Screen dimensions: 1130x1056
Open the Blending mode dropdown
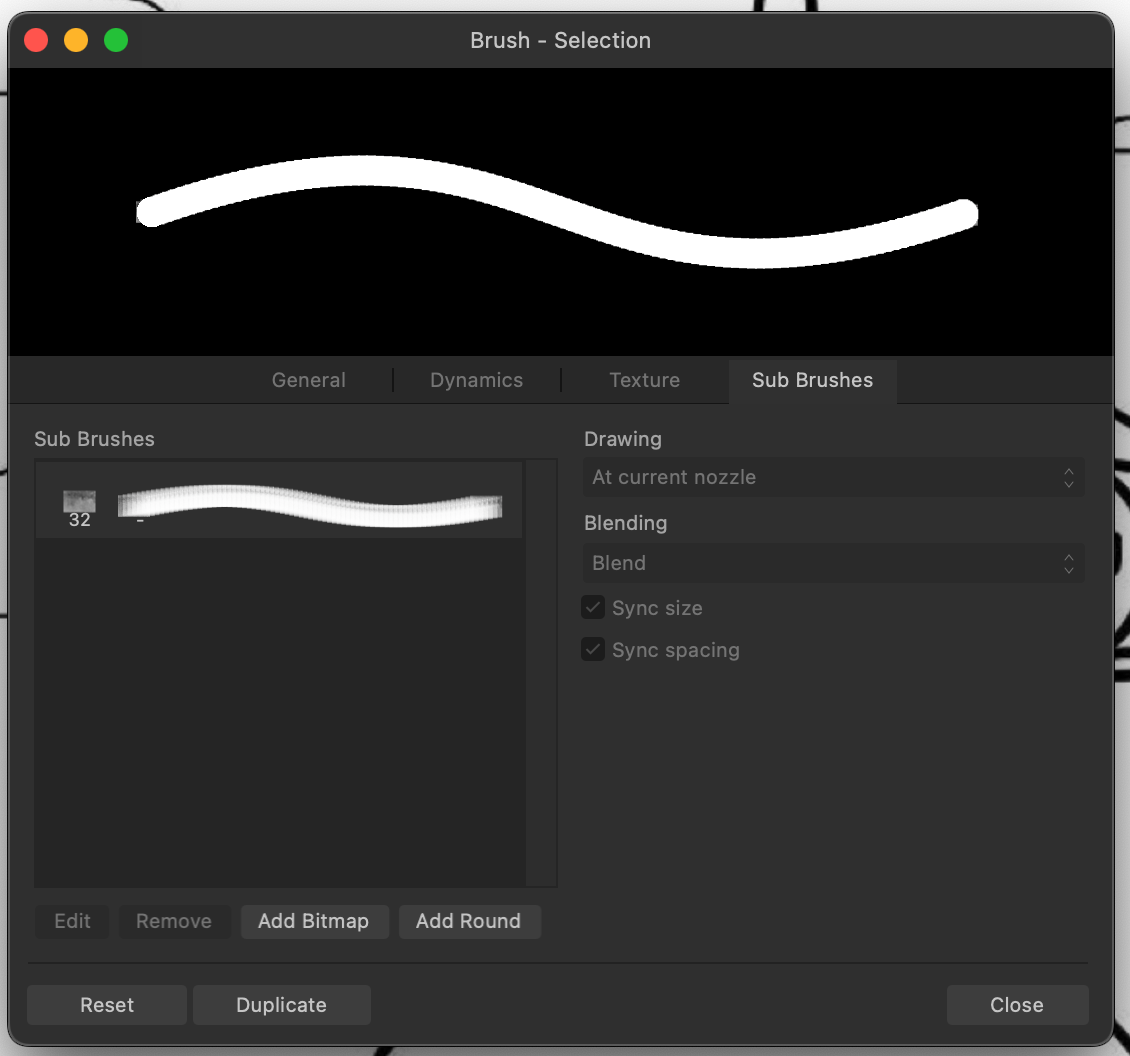click(x=834, y=563)
